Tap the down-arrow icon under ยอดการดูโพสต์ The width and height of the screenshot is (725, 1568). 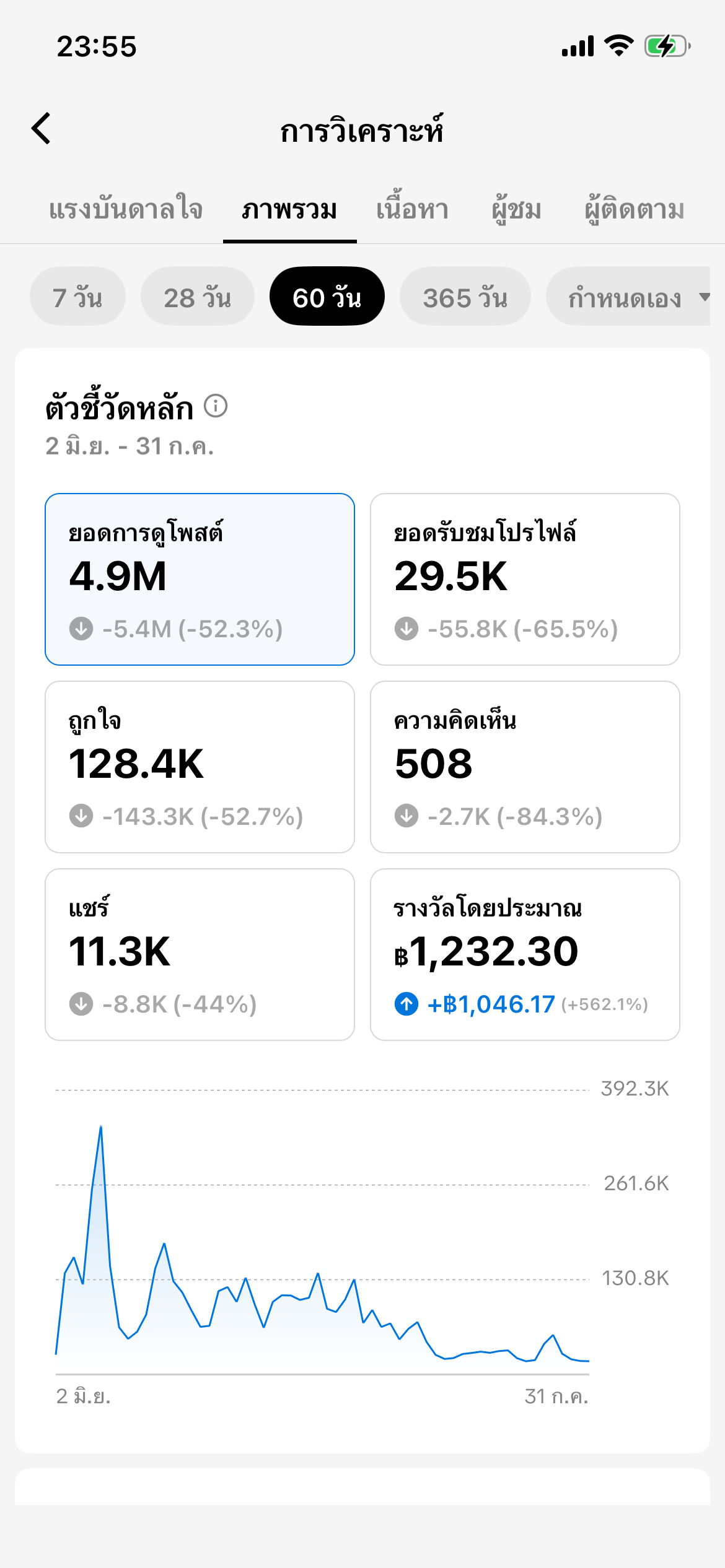pyautogui.click(x=81, y=629)
